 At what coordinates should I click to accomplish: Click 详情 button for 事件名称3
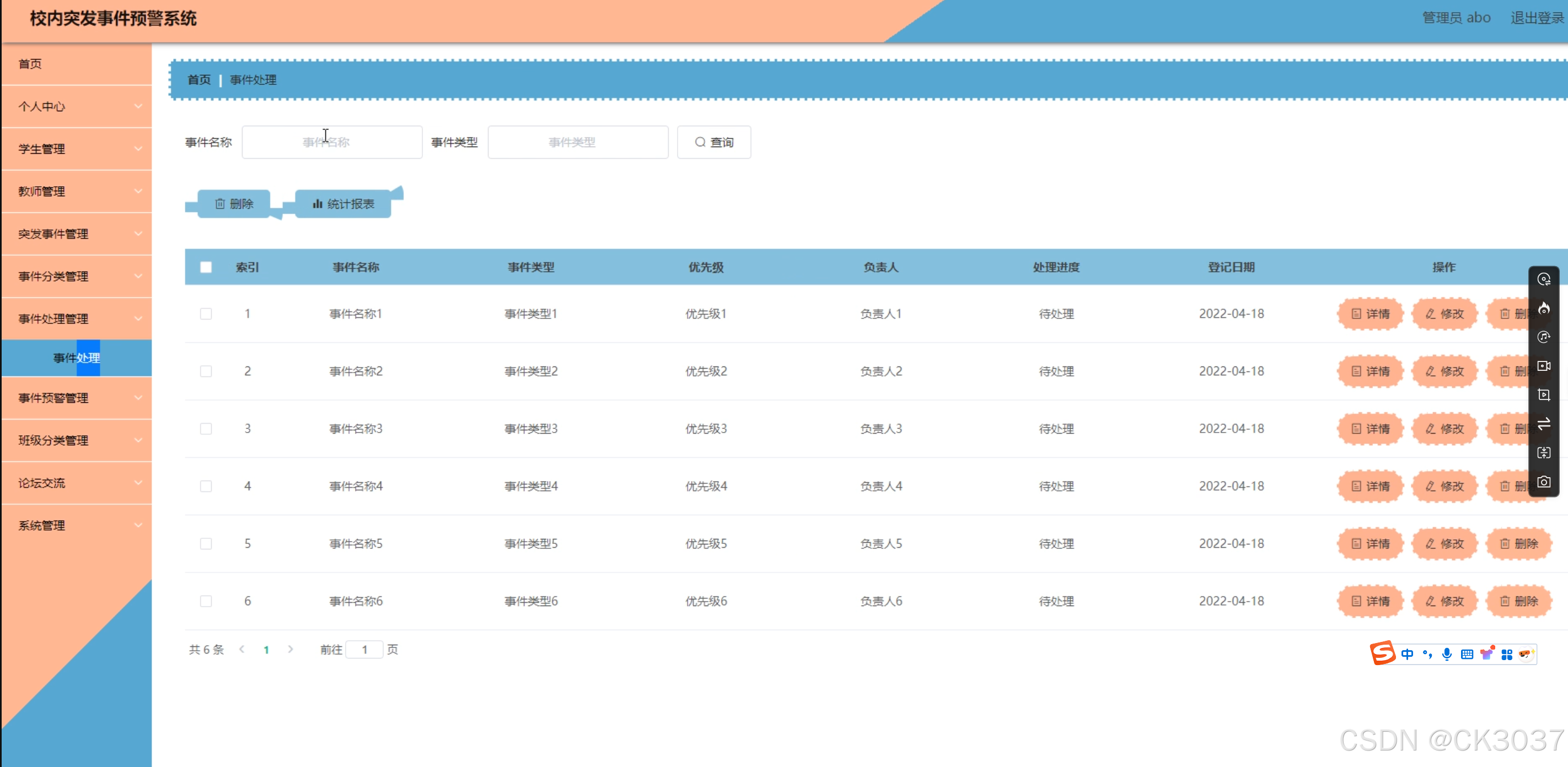tap(1370, 429)
